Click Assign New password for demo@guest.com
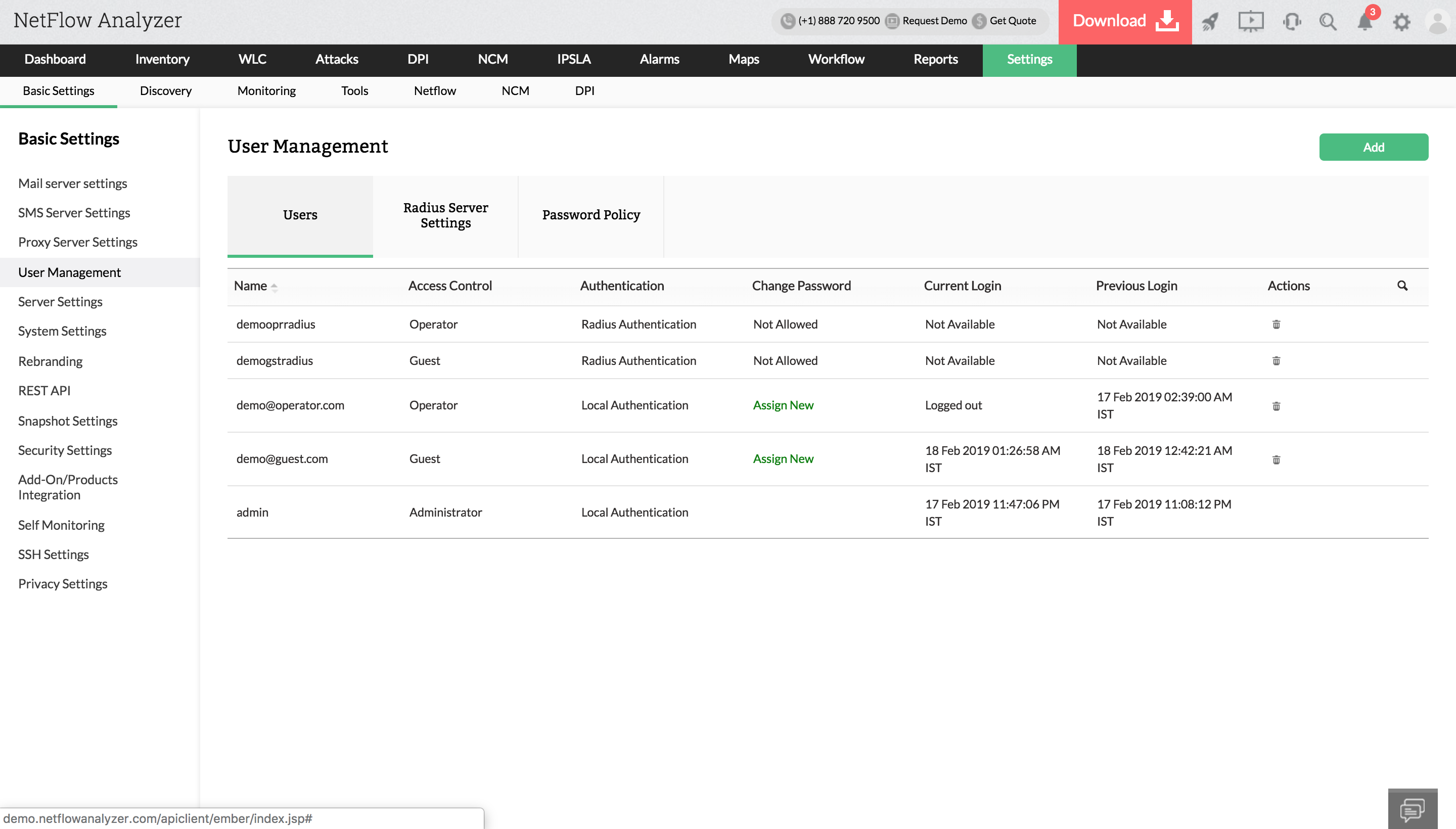This screenshot has width=1456, height=829. [783, 458]
